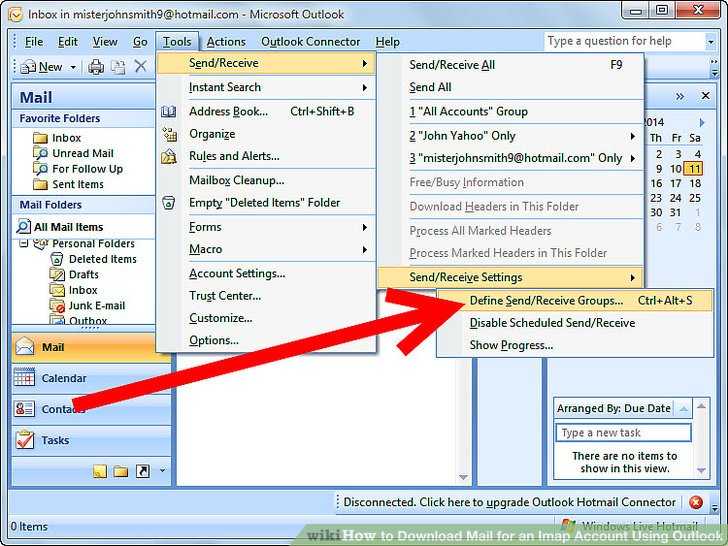Screen dimensions: 728x546
Task: Click the Rules and Alerts icon
Action: tap(169, 156)
